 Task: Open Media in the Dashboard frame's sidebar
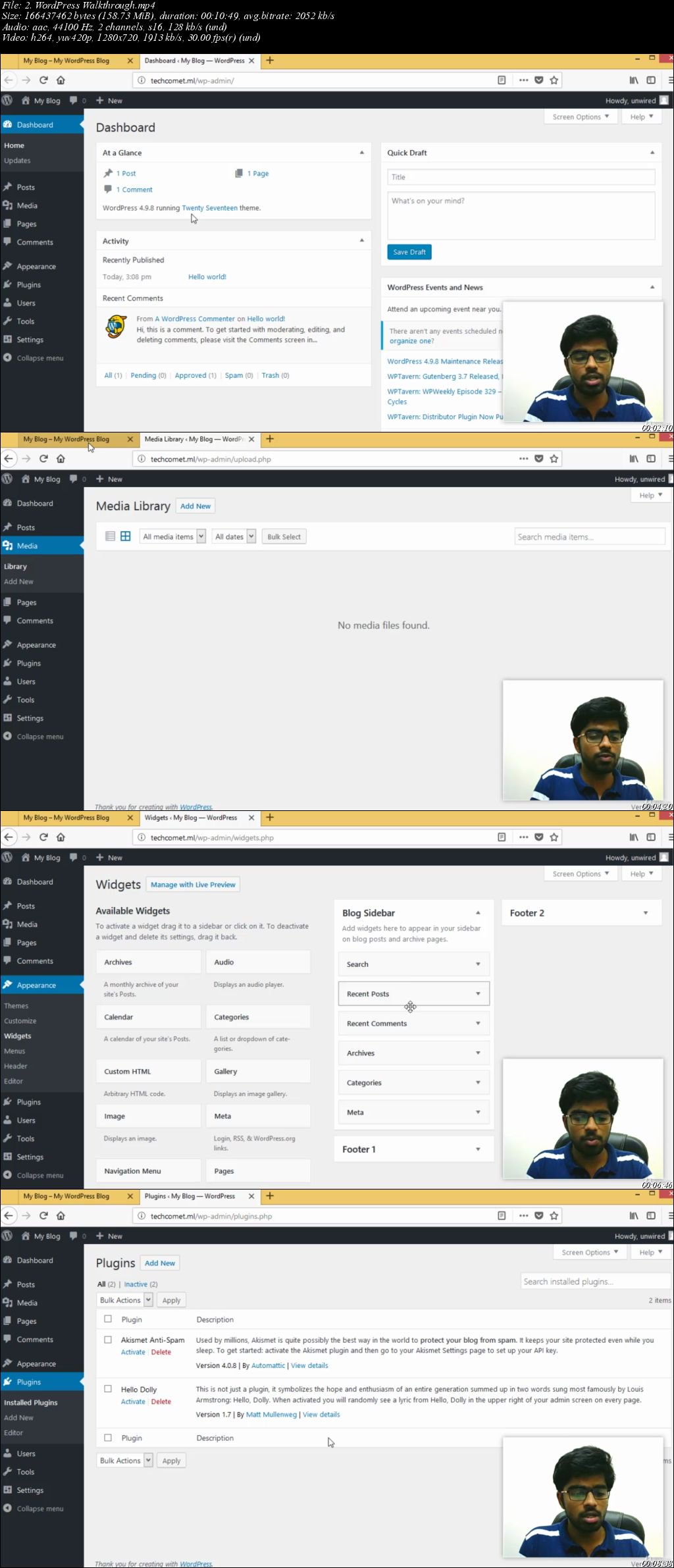tap(27, 206)
